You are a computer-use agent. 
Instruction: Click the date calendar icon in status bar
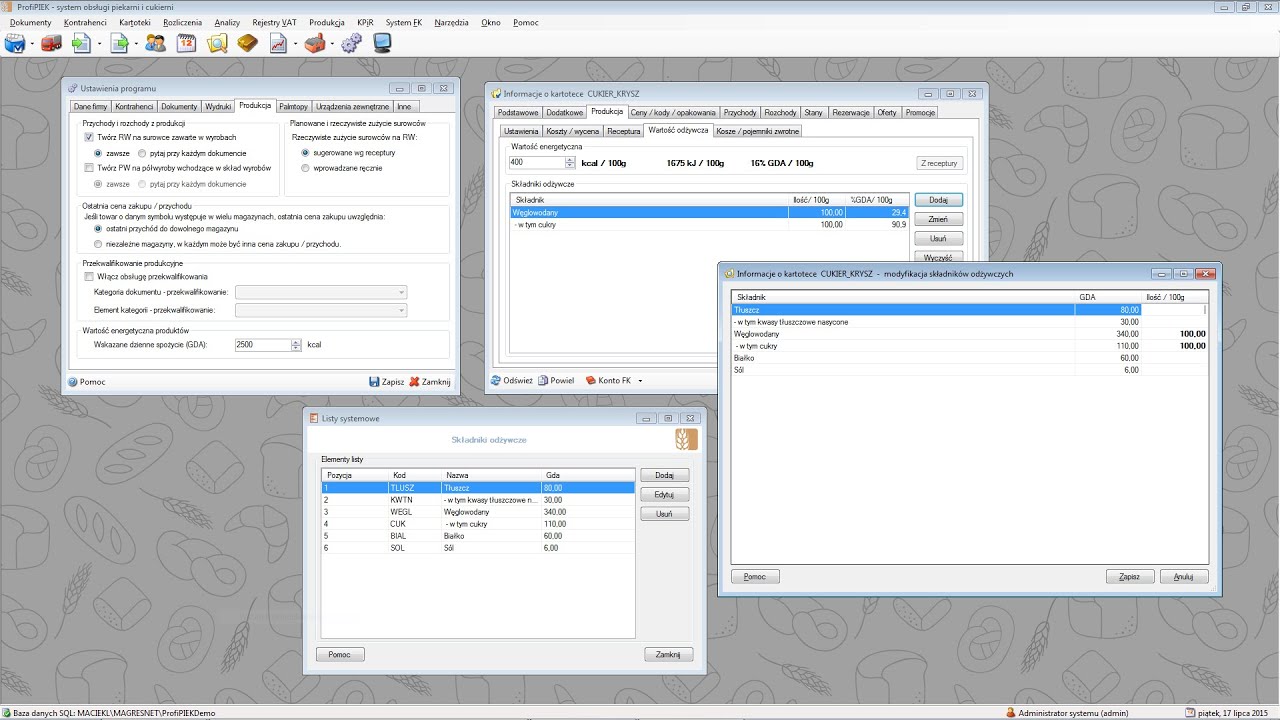[1188, 712]
